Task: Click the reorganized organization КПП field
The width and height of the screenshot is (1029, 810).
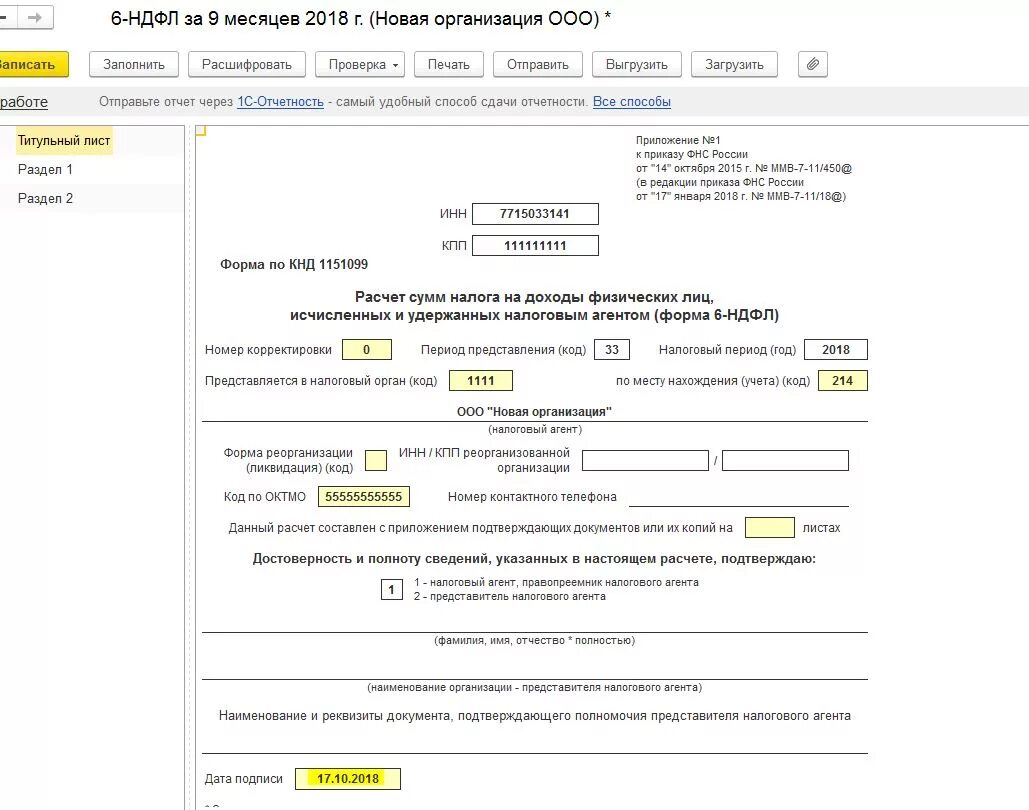Action: [x=786, y=460]
